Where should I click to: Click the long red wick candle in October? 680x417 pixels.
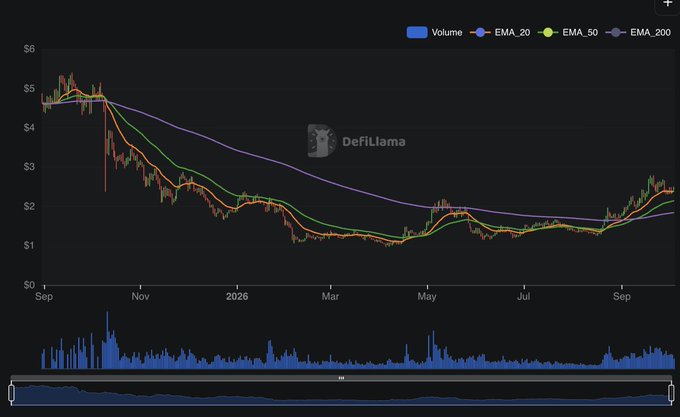[105, 145]
